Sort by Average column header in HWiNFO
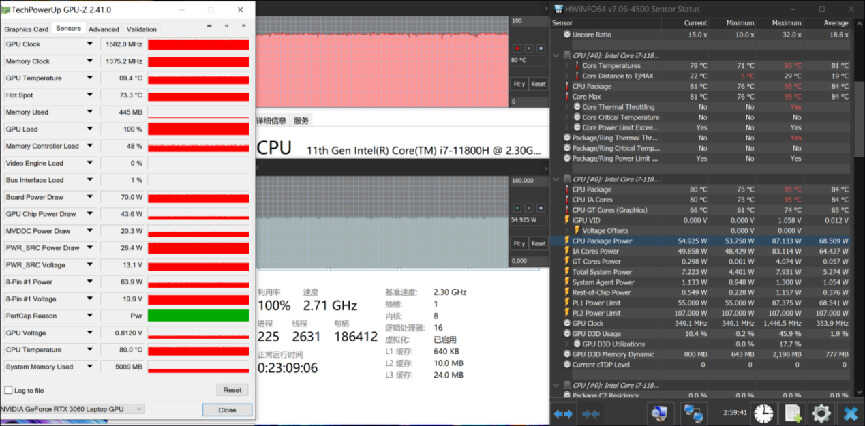Screen dimensions: 865x426 (836, 23)
